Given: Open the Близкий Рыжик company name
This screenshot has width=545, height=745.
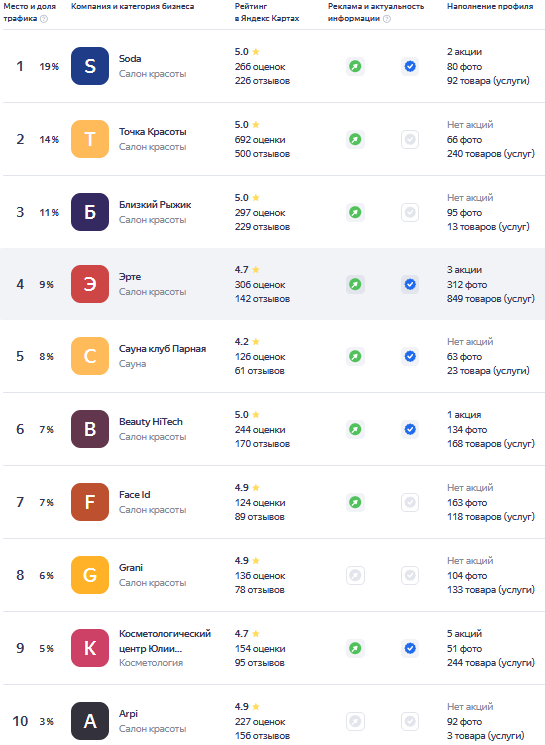Looking at the screenshot, I should coord(155,205).
